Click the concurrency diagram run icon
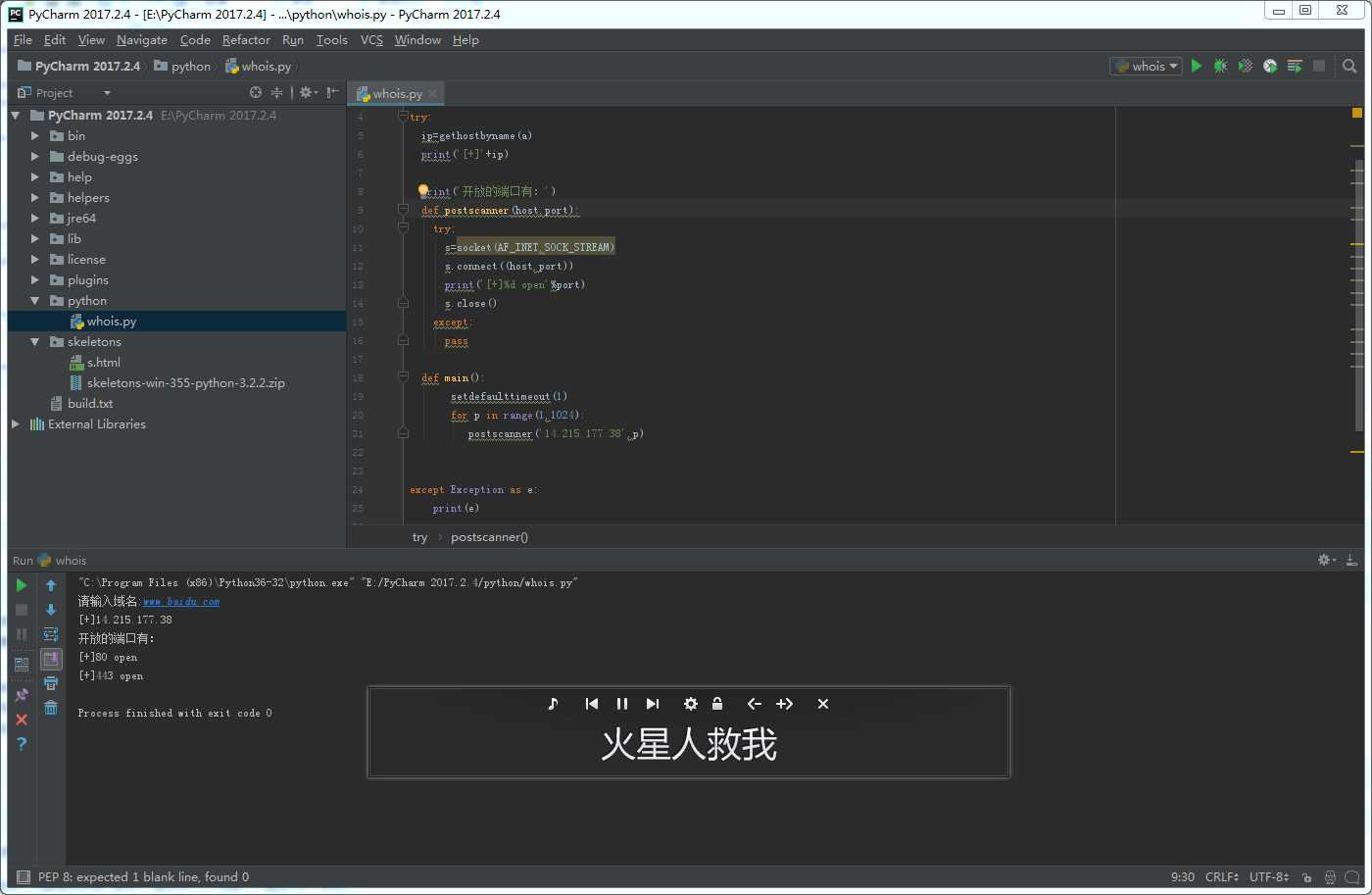This screenshot has height=895, width=1372. pyautogui.click(x=1295, y=66)
